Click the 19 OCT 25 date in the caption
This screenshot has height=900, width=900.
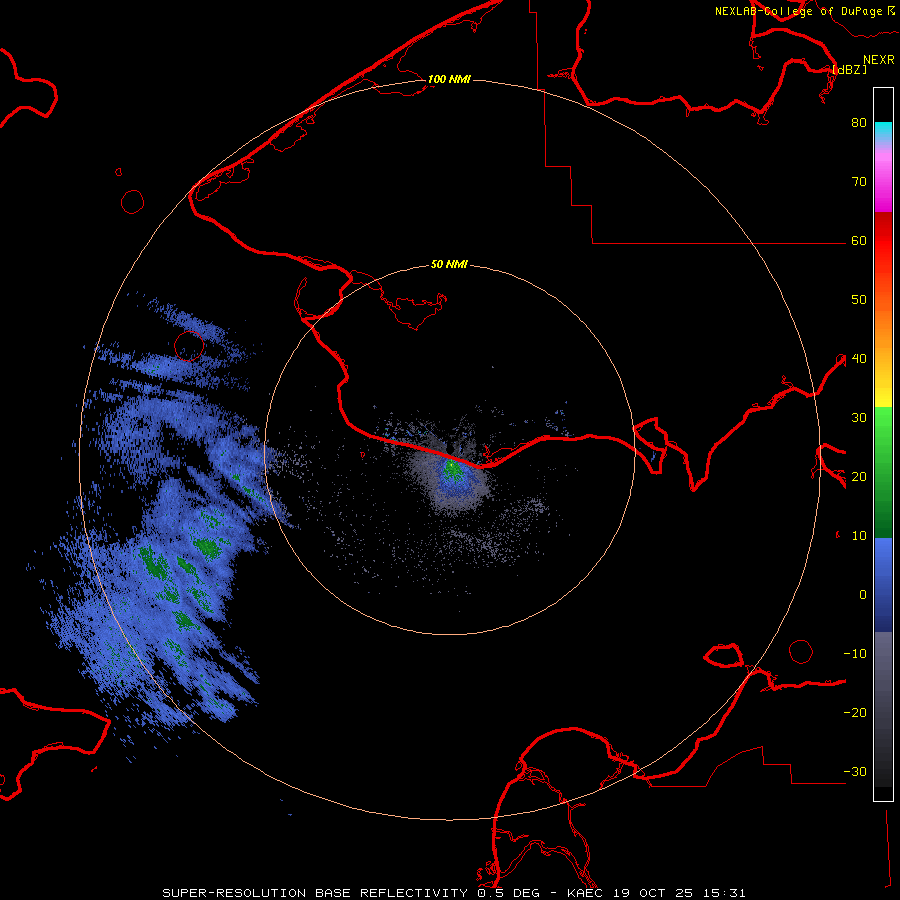click(x=653, y=893)
